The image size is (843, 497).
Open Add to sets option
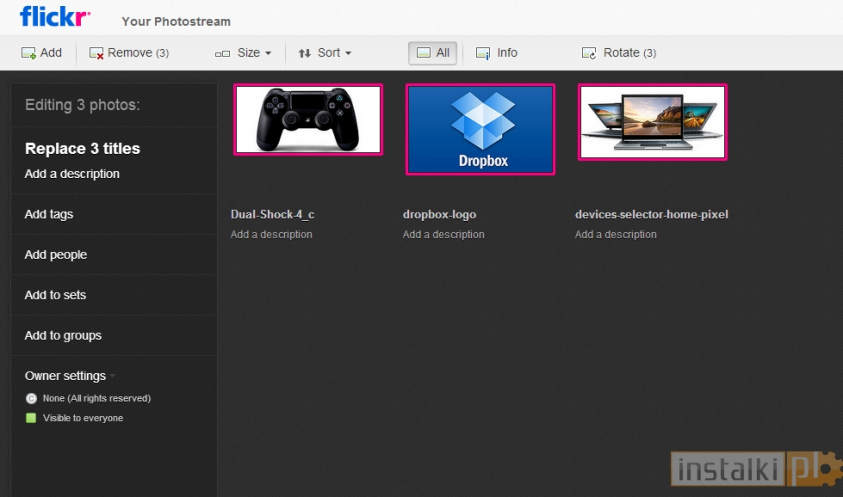[55, 295]
